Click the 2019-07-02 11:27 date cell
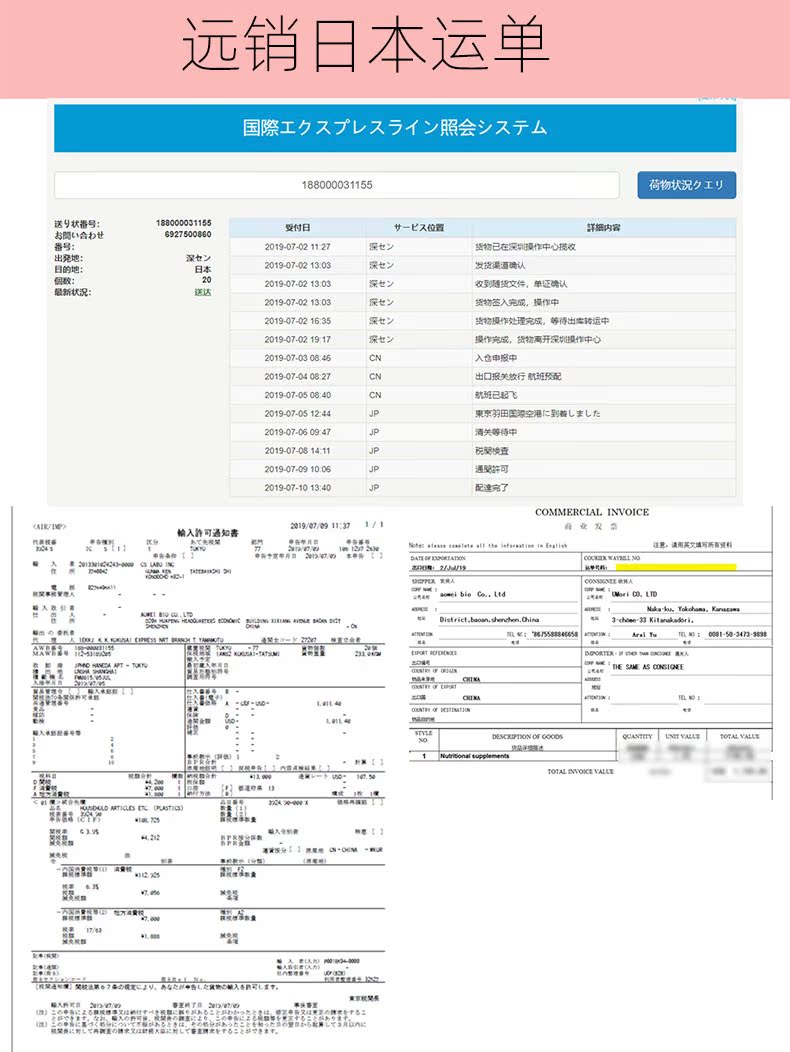Image resolution: width=790 pixels, height=1052 pixels. 297,247
